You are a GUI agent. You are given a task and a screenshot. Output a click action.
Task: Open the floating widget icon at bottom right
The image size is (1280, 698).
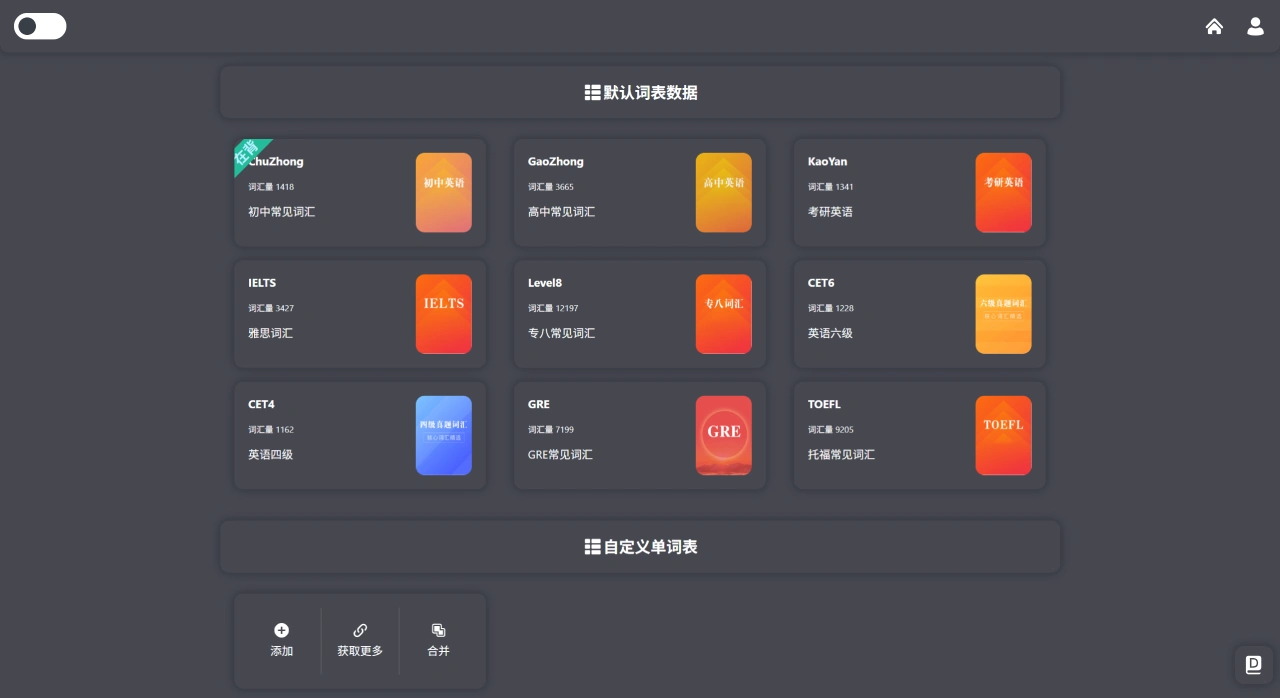click(1252, 664)
